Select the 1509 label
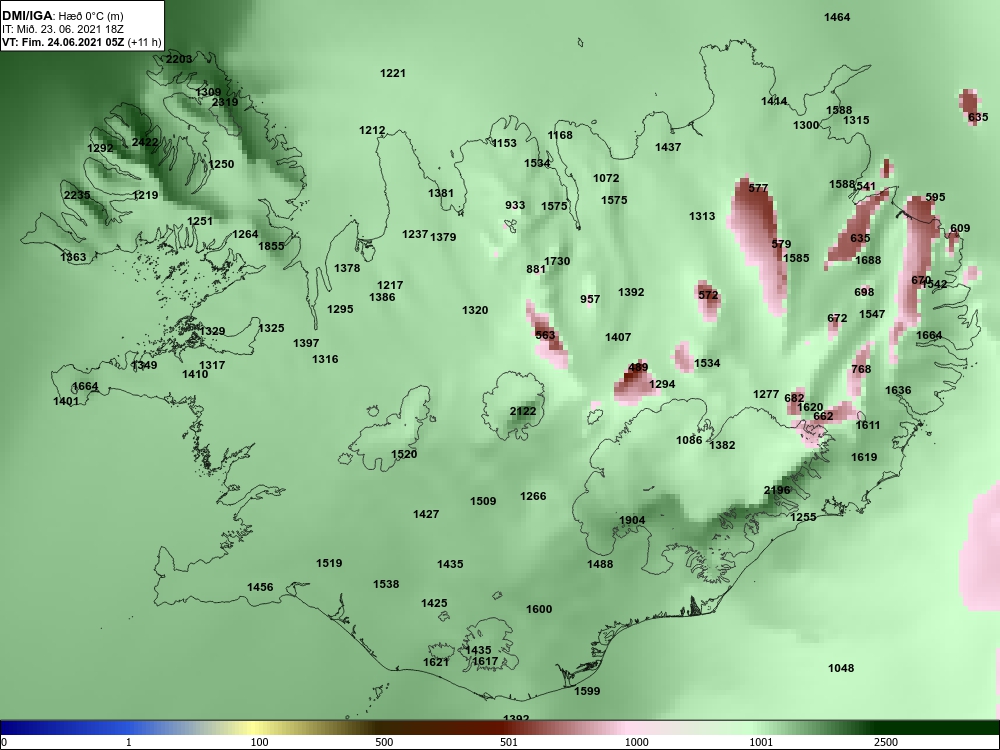 click(x=483, y=501)
